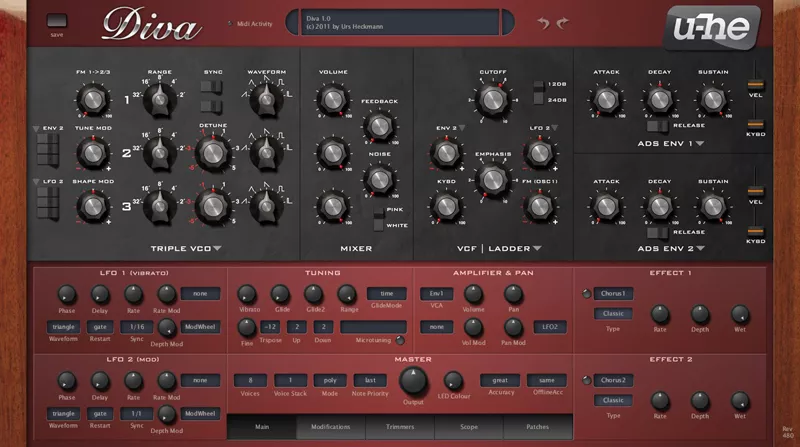Click the filter Cutoff knob
800x447 pixels.
490,100
